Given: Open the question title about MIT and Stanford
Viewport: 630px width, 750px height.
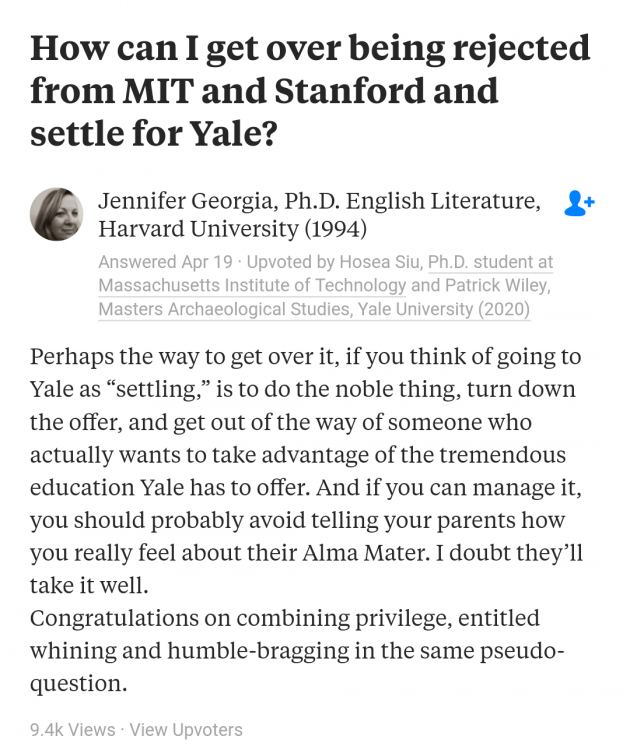Looking at the screenshot, I should click(310, 90).
